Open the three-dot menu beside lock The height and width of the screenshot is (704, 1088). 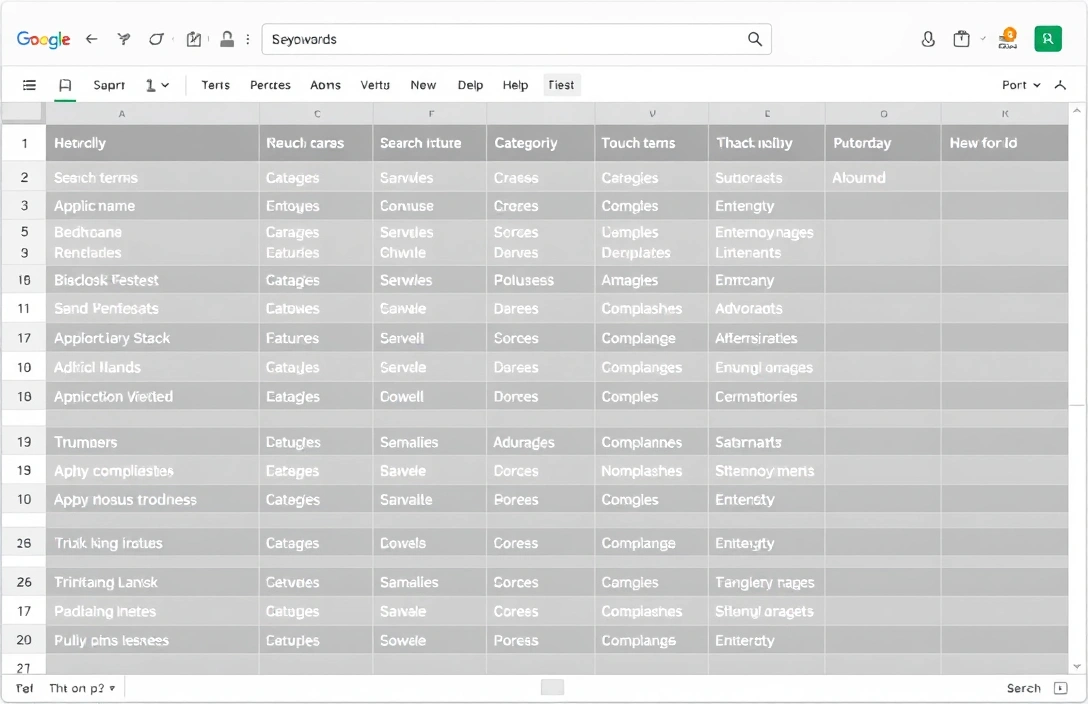point(248,40)
